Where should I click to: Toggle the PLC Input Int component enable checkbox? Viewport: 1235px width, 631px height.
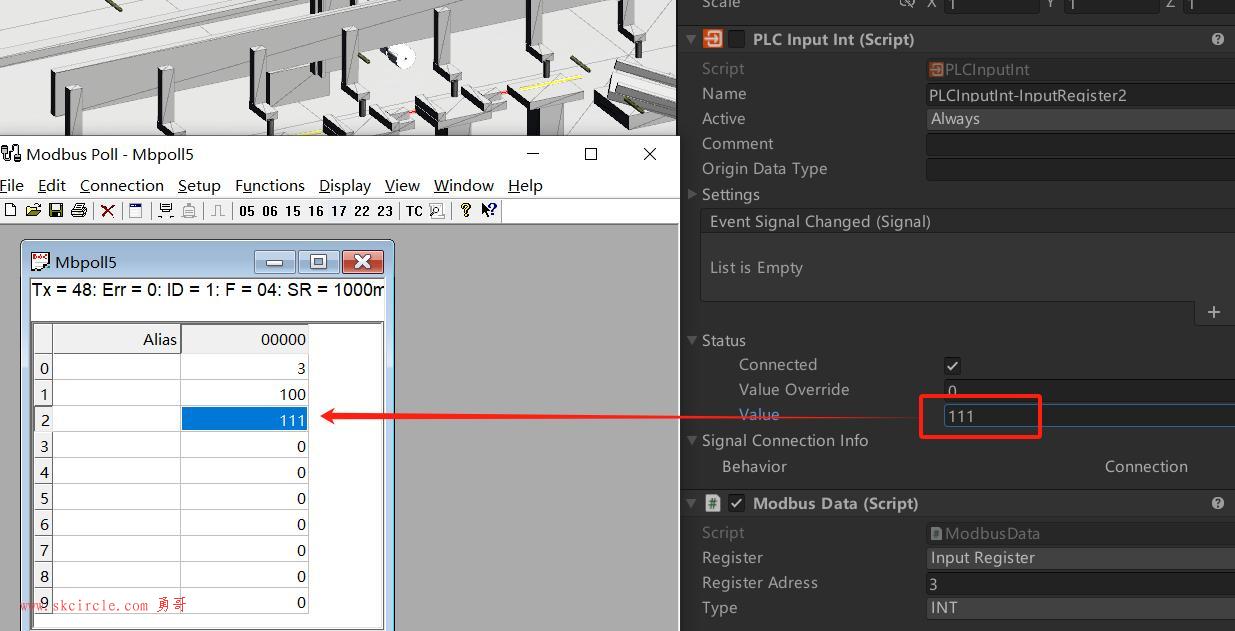737,39
